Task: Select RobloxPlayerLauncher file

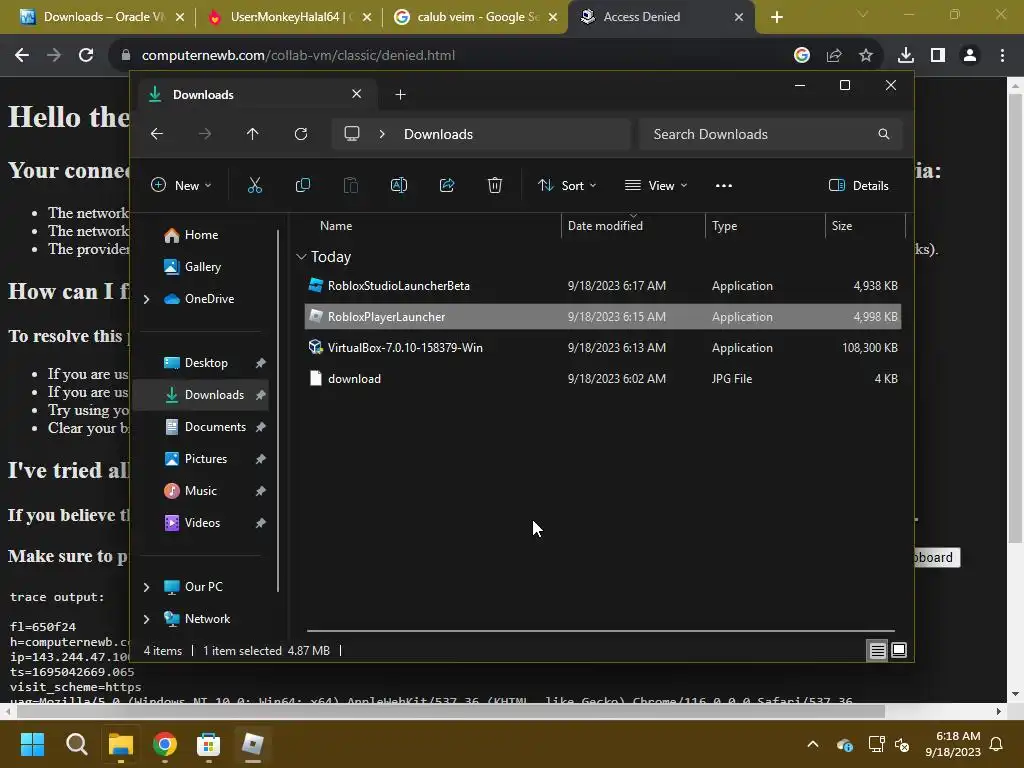Action: 603,317
